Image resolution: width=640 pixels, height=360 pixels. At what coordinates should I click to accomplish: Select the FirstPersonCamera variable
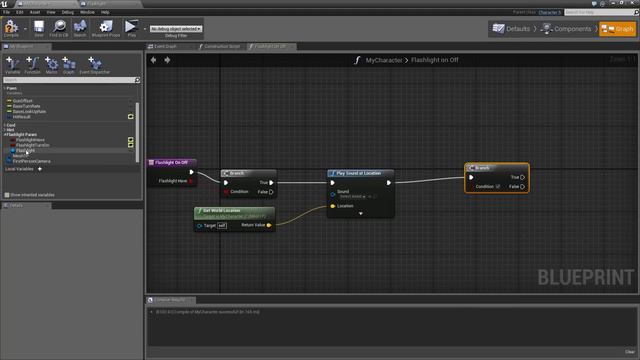tap(31, 161)
